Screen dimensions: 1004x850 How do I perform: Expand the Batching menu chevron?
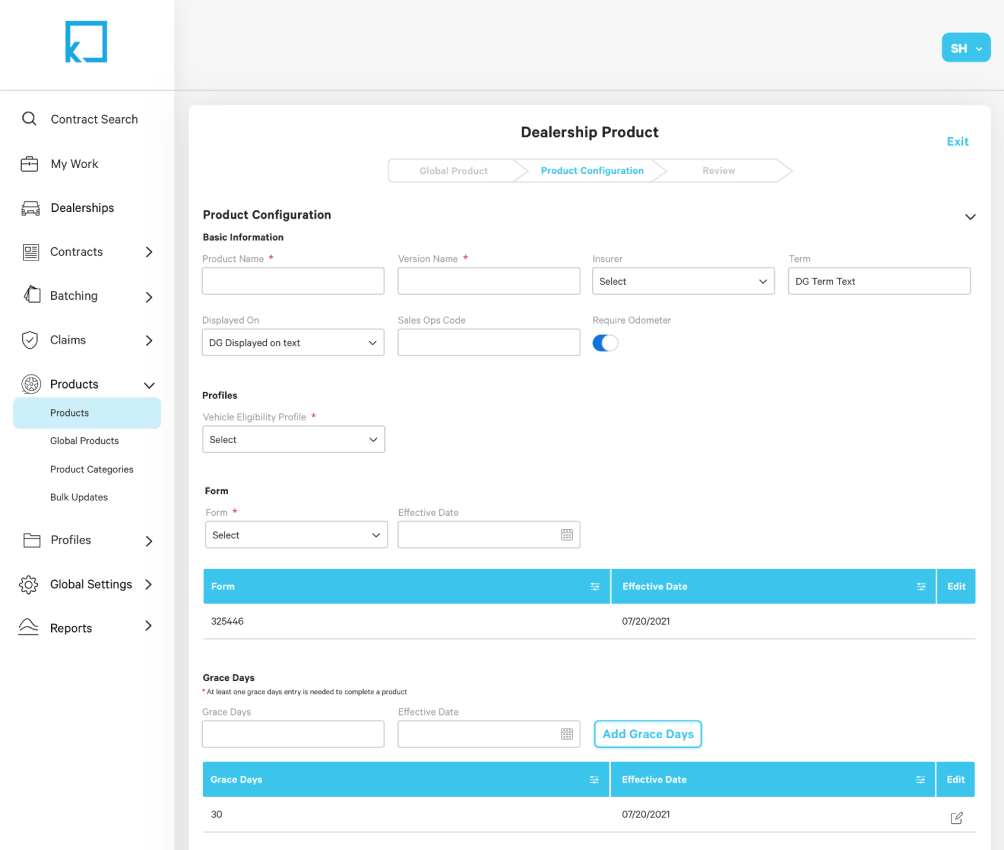(x=149, y=297)
